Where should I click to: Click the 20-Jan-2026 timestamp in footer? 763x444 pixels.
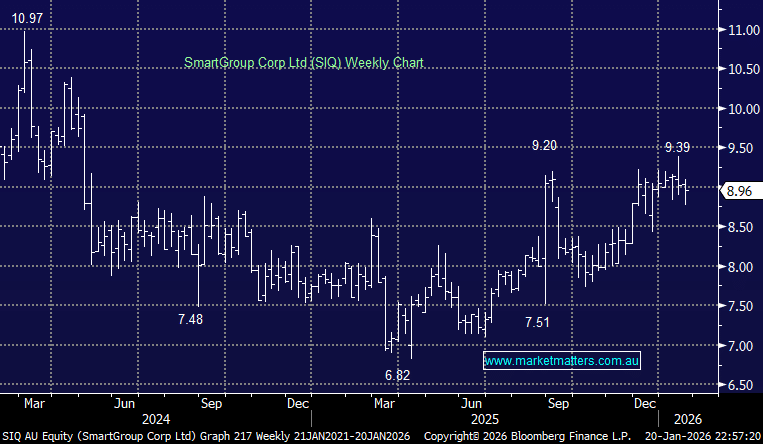(x=699, y=437)
